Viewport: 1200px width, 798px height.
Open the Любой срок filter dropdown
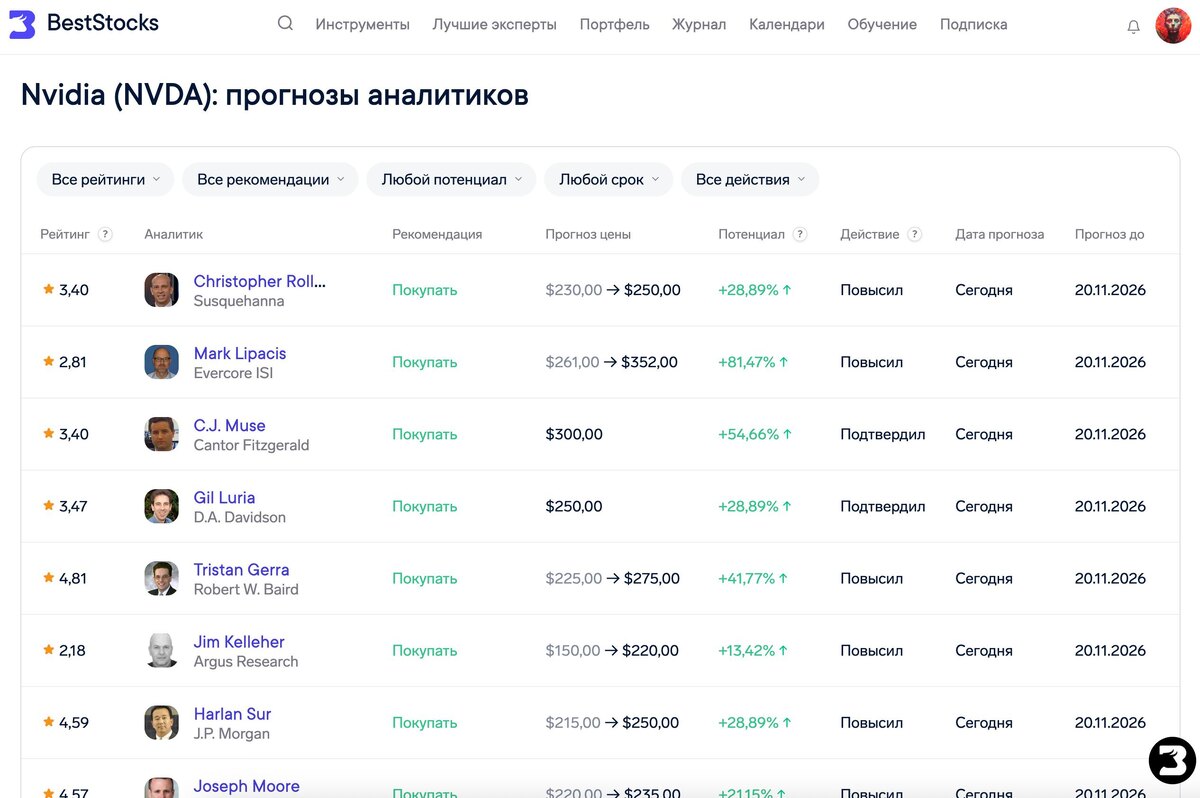click(x=608, y=180)
